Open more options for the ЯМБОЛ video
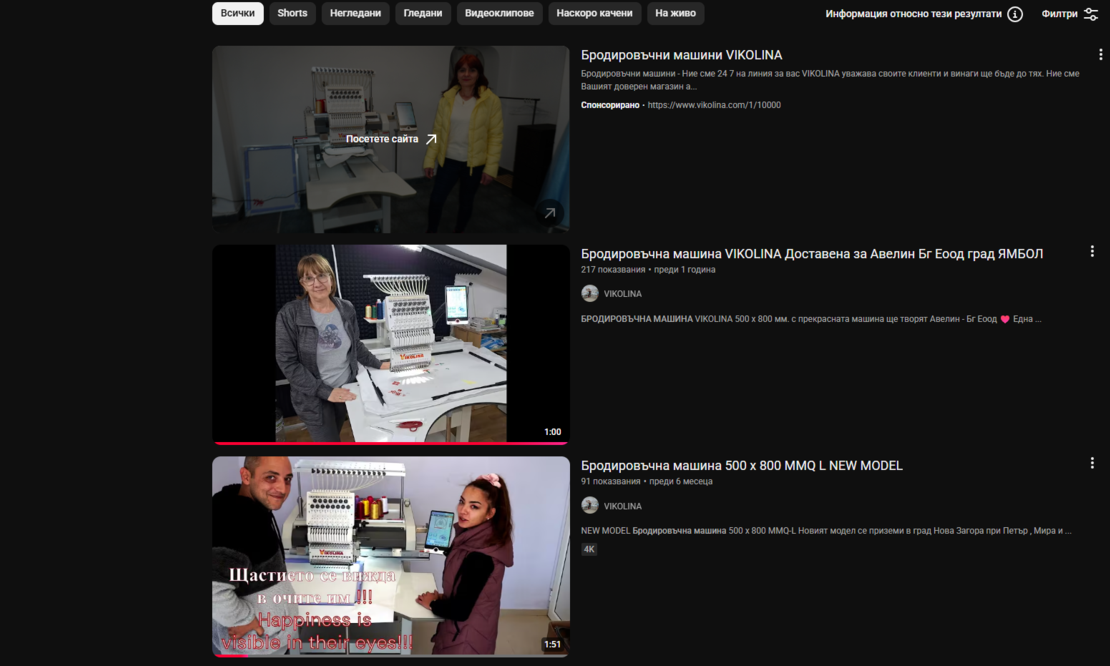This screenshot has height=666, width=1110. 1092,251
